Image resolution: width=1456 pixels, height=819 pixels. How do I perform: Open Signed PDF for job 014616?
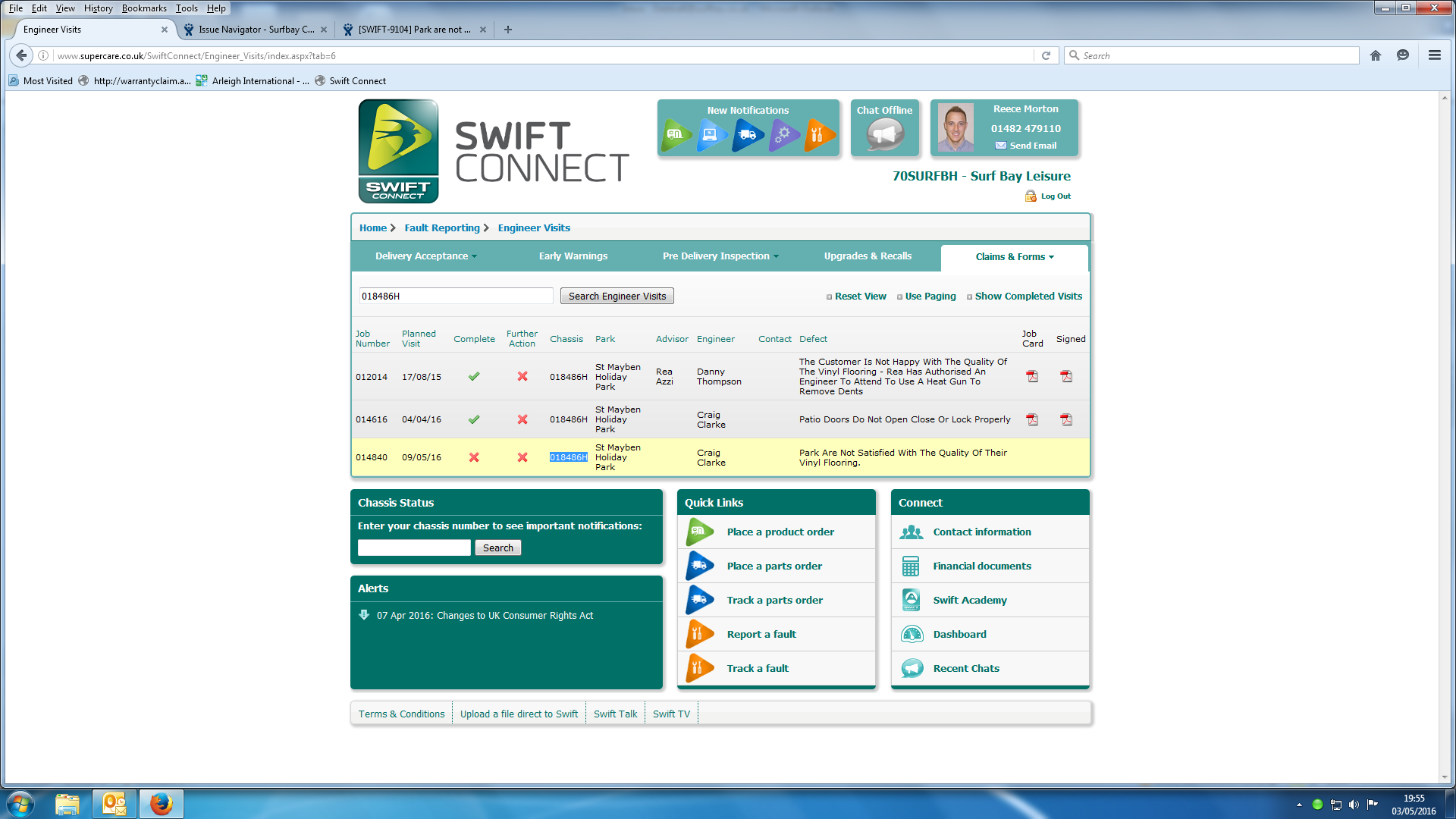click(x=1066, y=419)
